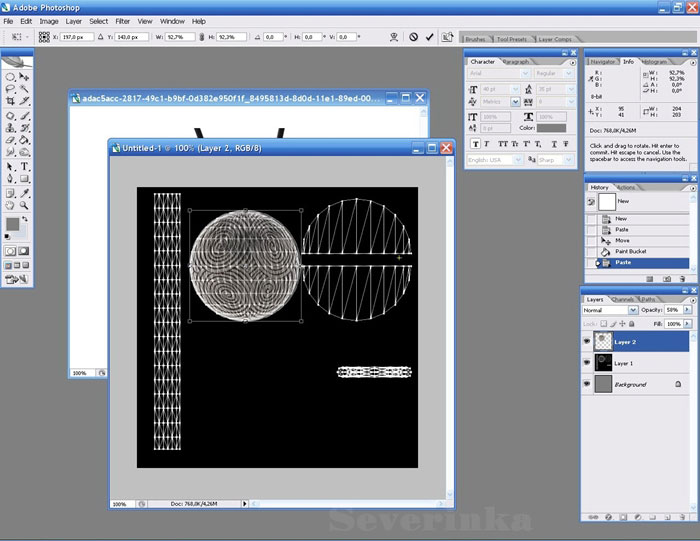This screenshot has width=700, height=541.
Task: Open the Filter menu
Action: tap(122, 21)
